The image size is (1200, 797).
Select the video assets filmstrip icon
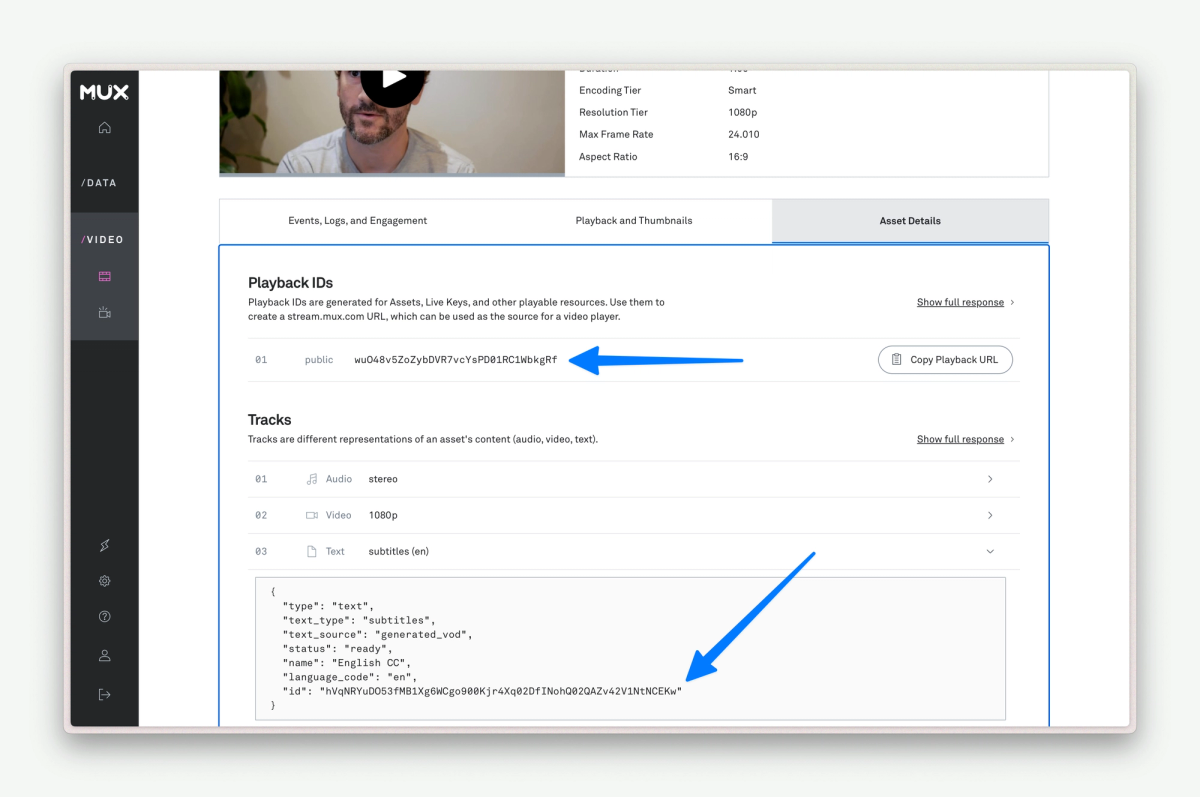104,275
